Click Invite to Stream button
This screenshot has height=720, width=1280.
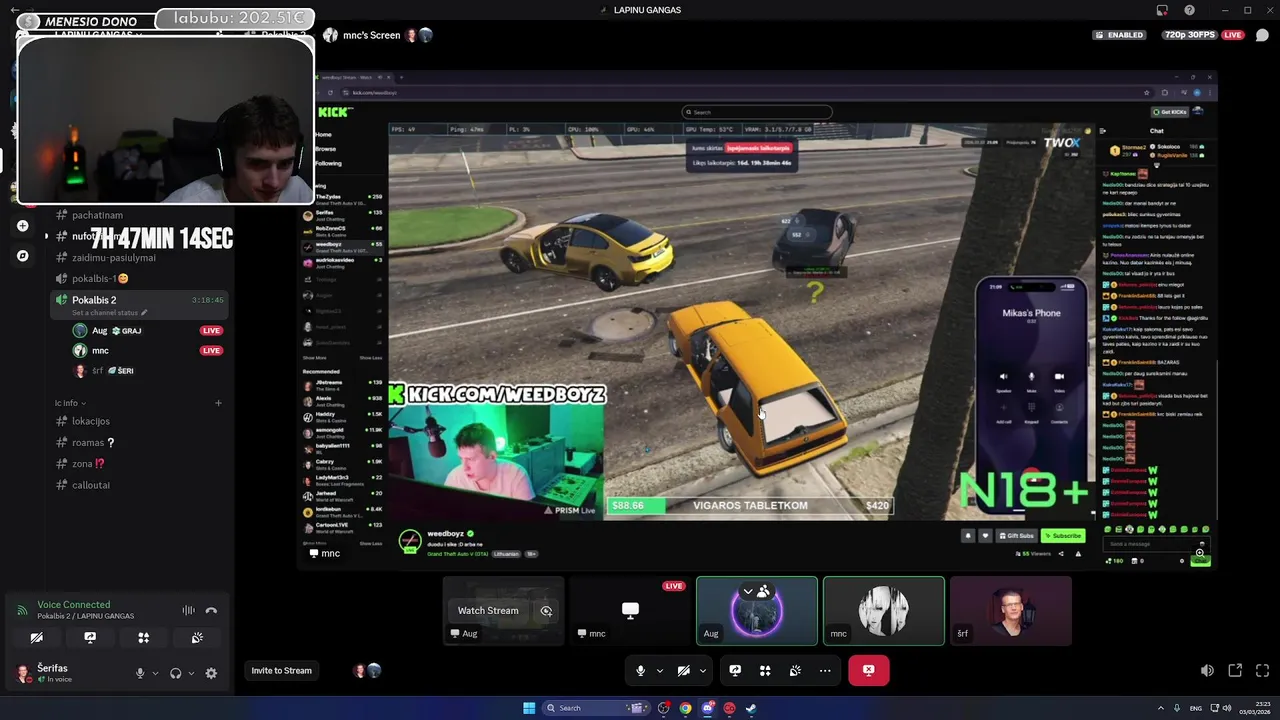point(281,670)
